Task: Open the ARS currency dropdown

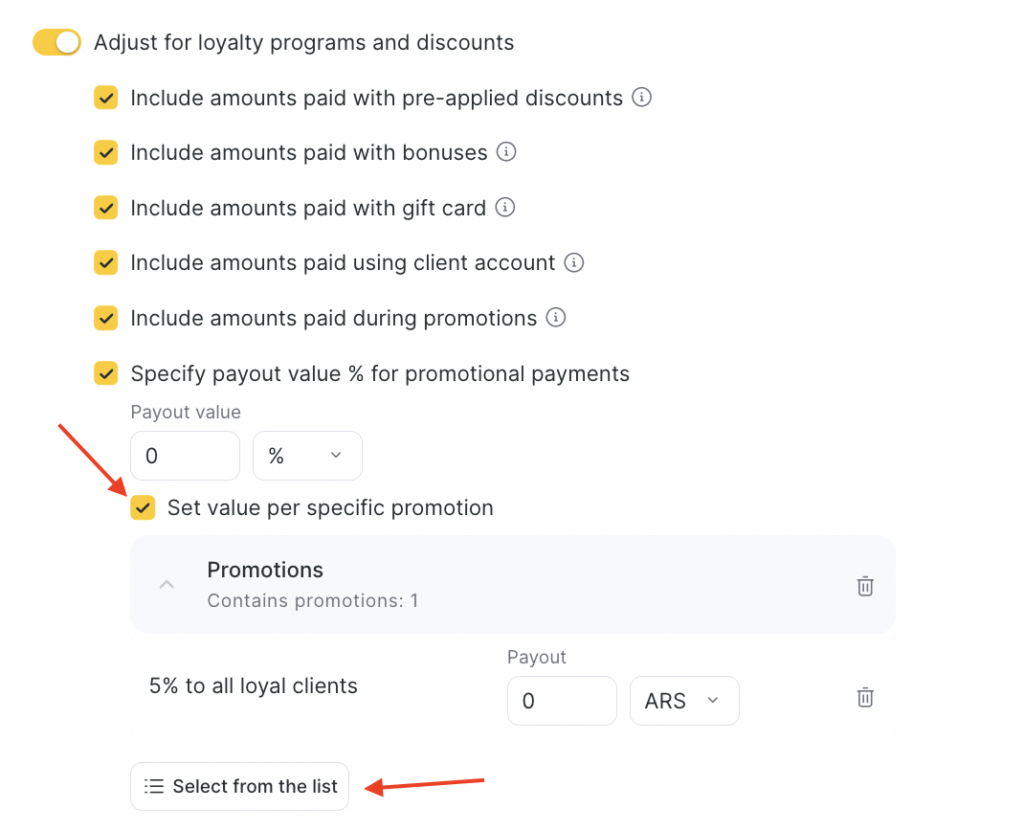Action: click(x=684, y=701)
